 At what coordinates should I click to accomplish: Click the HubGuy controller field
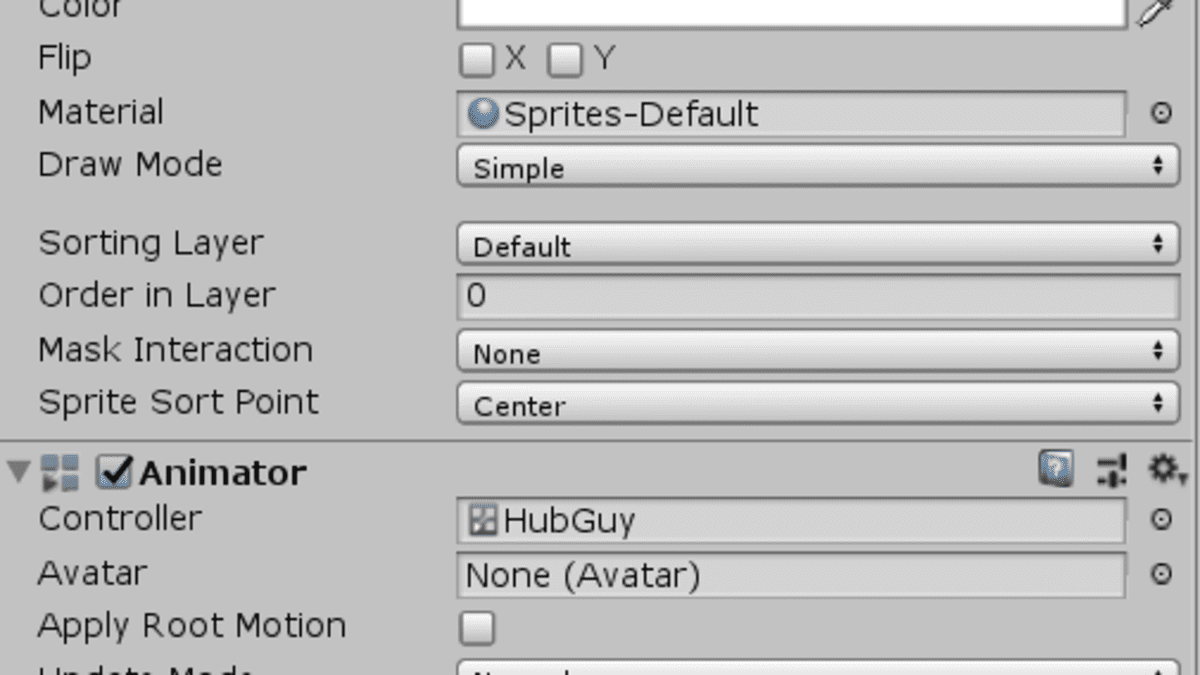[790, 521]
